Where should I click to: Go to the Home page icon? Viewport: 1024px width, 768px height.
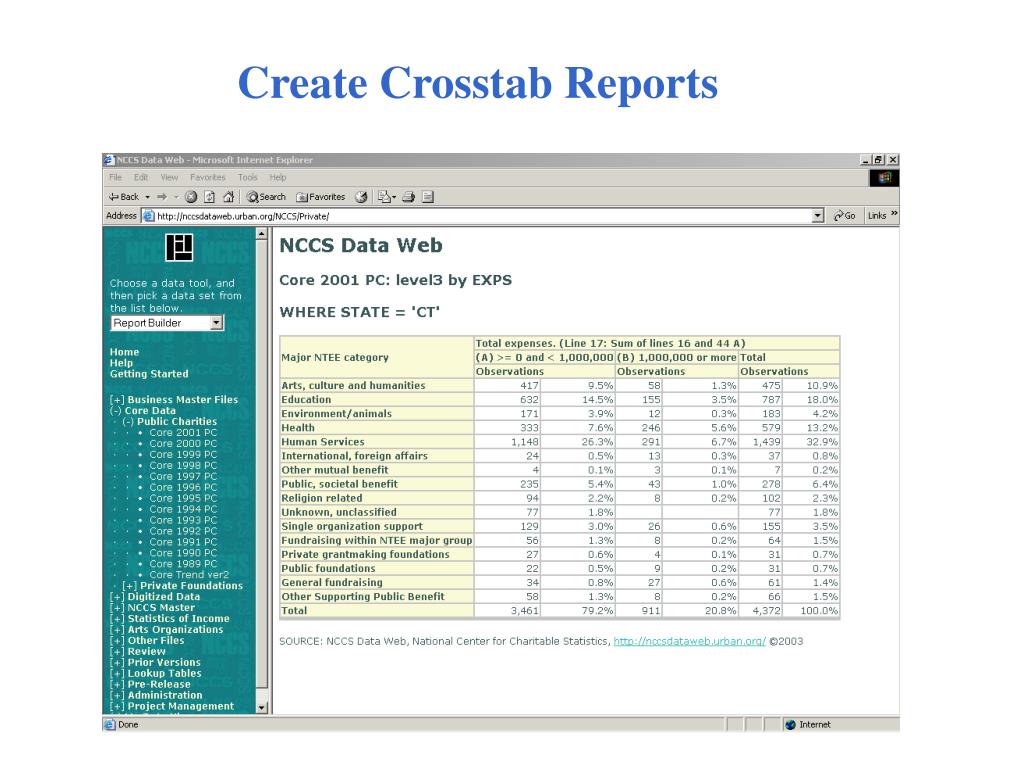click(229, 197)
